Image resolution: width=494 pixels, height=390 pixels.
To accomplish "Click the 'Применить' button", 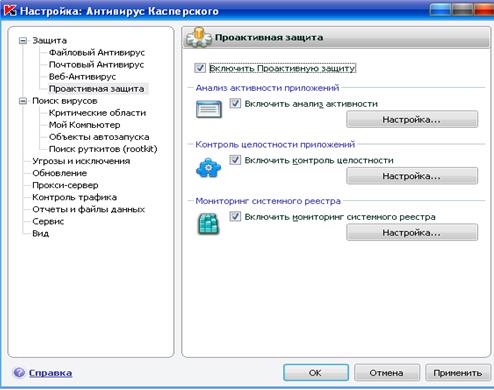I will (x=458, y=372).
